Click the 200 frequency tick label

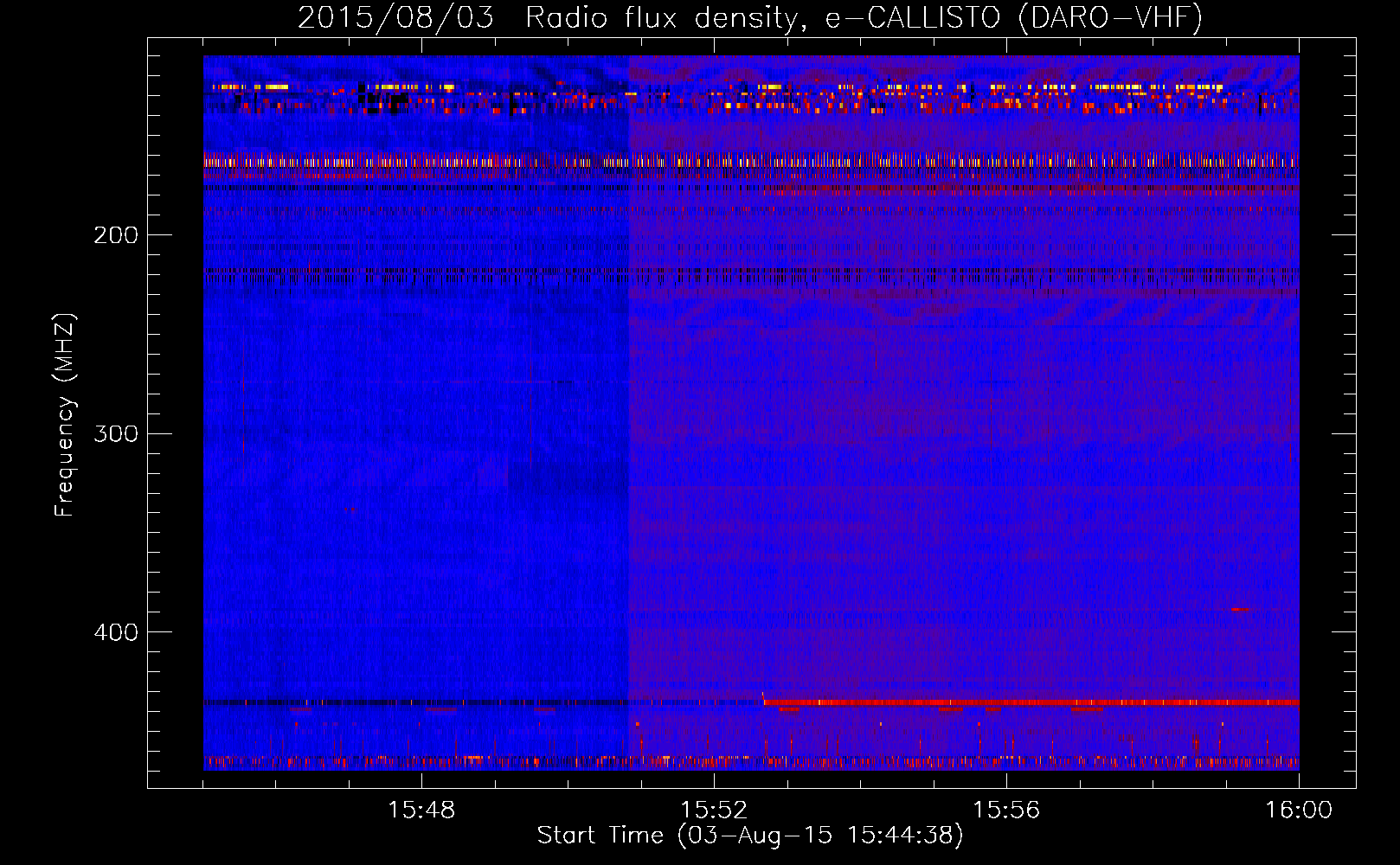click(116, 235)
